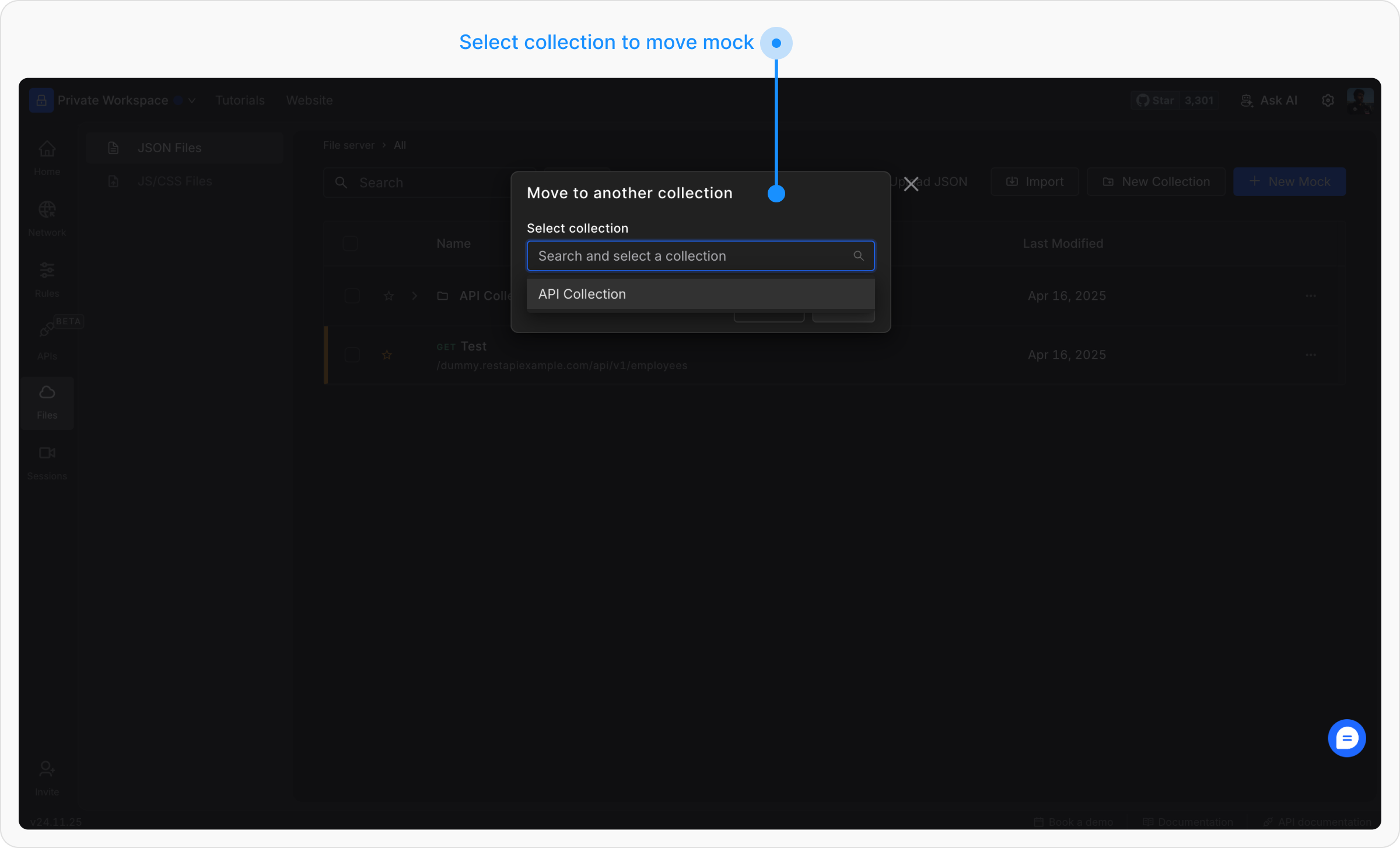Star the Test mock row
The height and width of the screenshot is (848, 1400).
click(x=387, y=355)
